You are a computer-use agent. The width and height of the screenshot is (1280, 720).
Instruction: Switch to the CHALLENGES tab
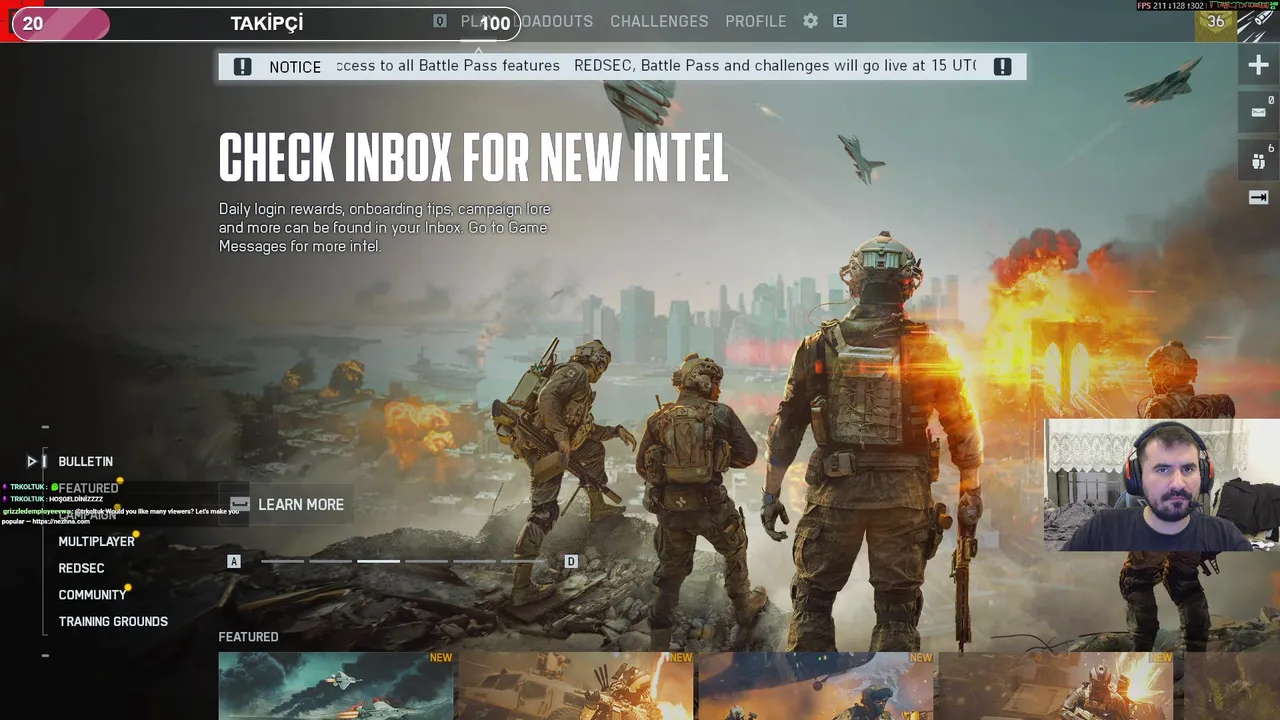coord(659,21)
